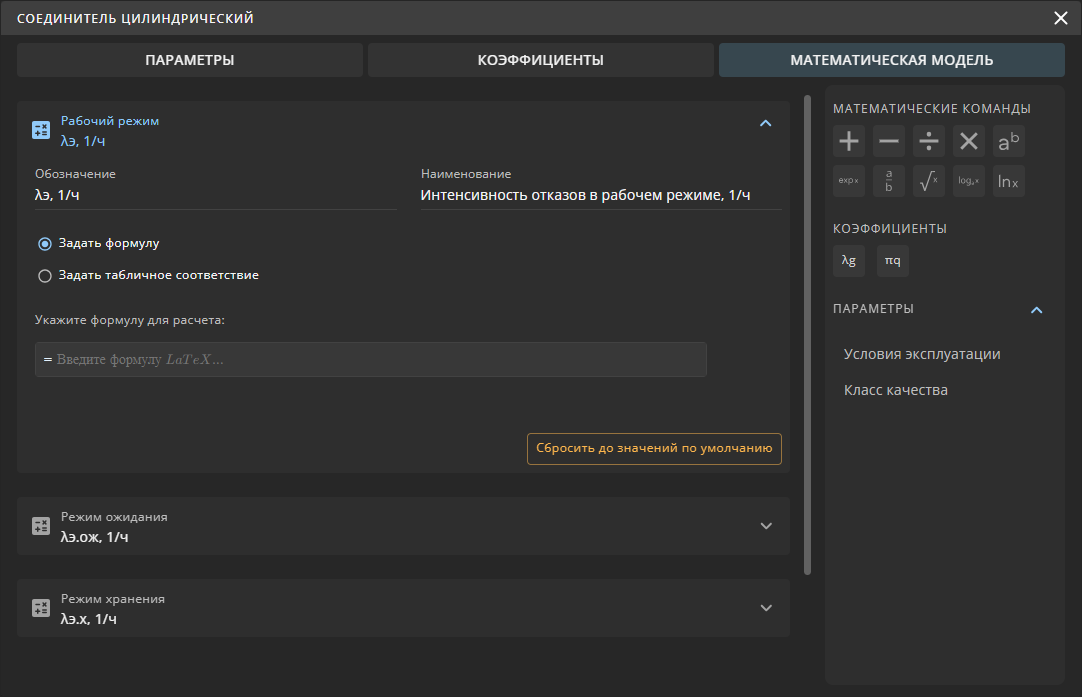Insert the exp x function command
Screen dimensions: 1082x697
point(849,181)
